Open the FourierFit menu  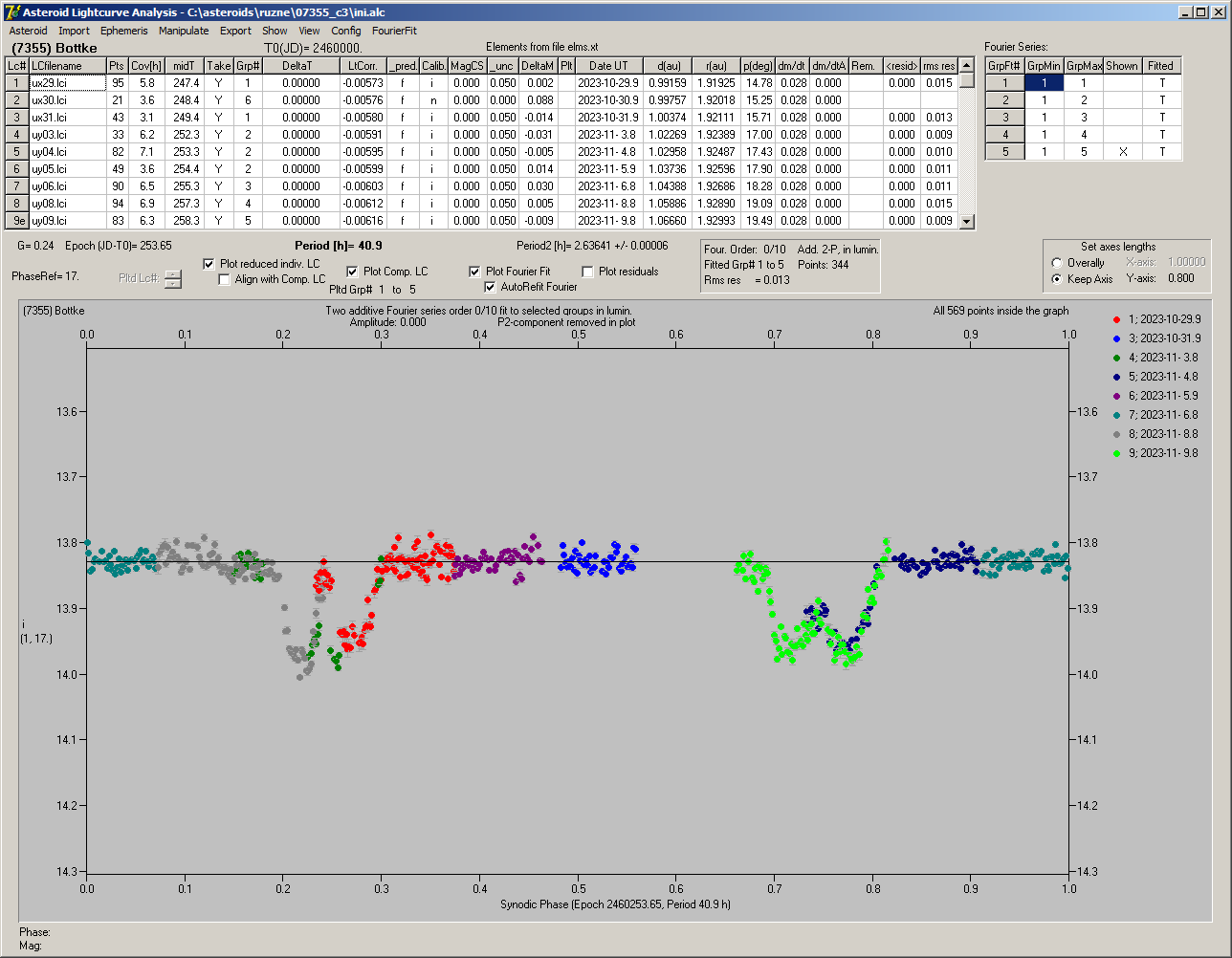394,31
